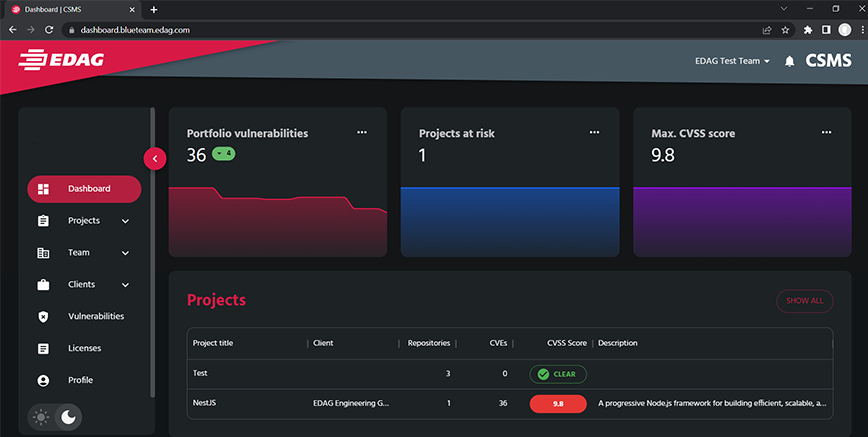Click the Licenses document icon

43,348
